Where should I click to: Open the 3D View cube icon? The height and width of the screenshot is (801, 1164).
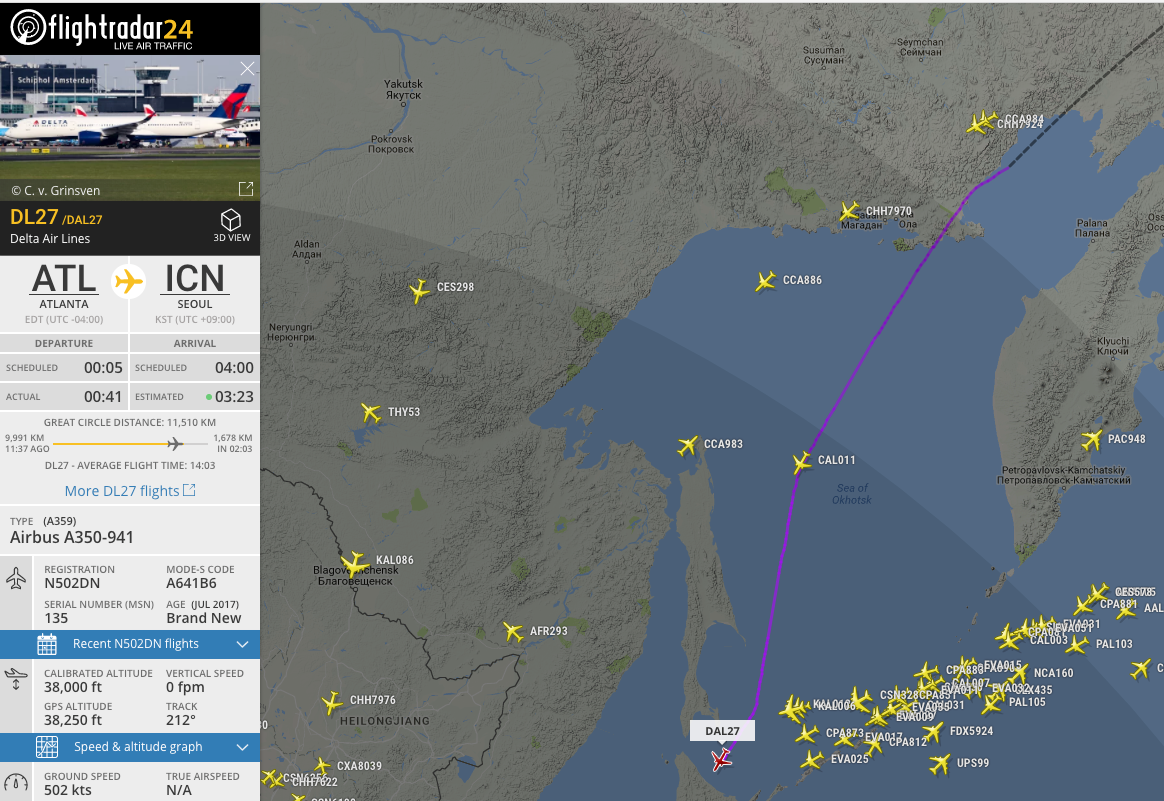point(231,220)
